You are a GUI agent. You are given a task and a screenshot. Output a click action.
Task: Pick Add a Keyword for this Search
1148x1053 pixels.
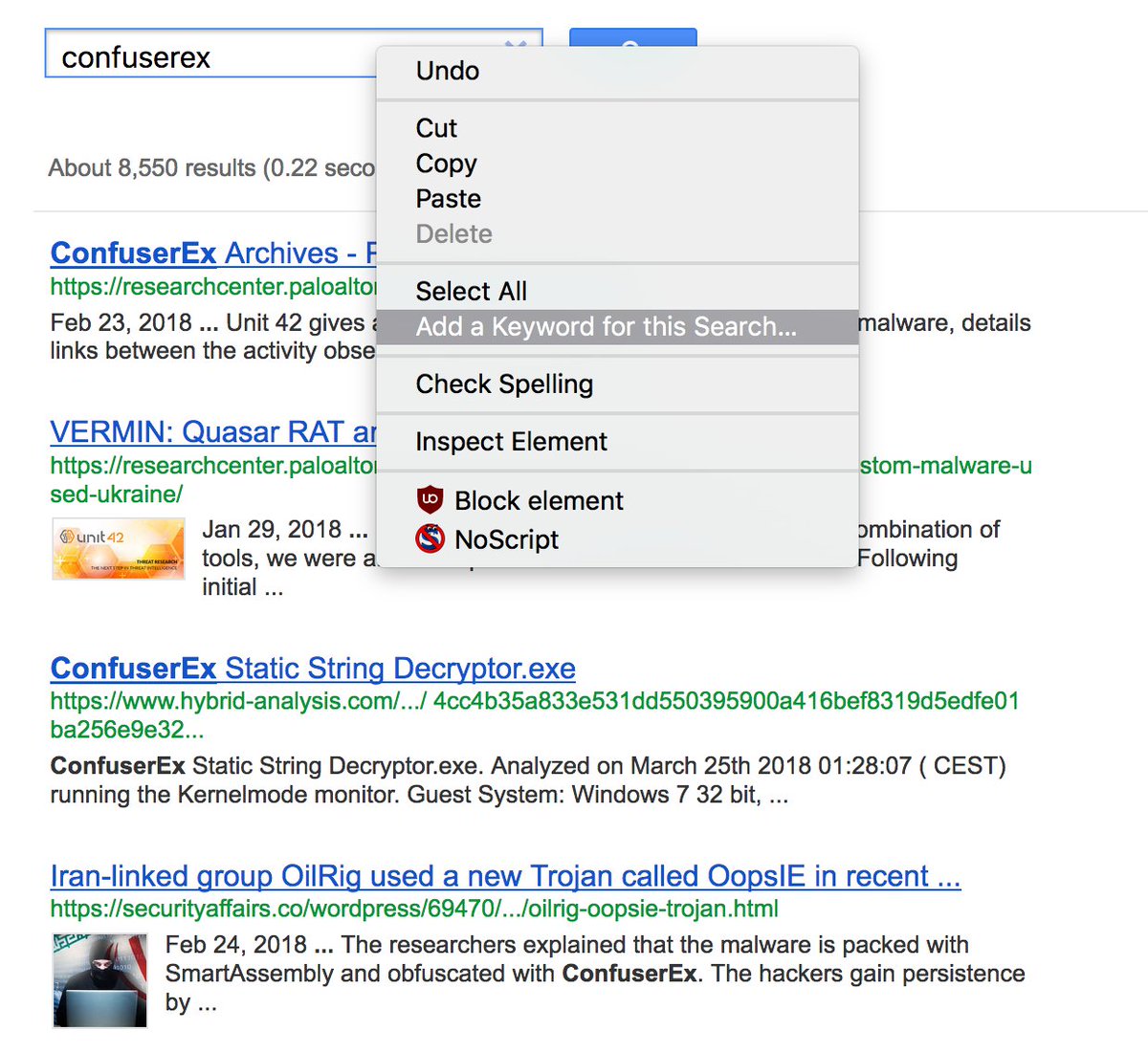click(617, 327)
